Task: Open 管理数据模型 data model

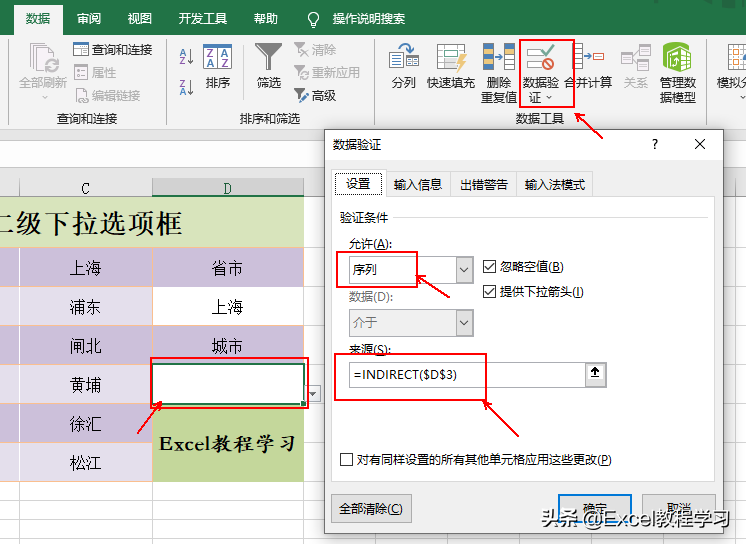Action: pos(677,73)
